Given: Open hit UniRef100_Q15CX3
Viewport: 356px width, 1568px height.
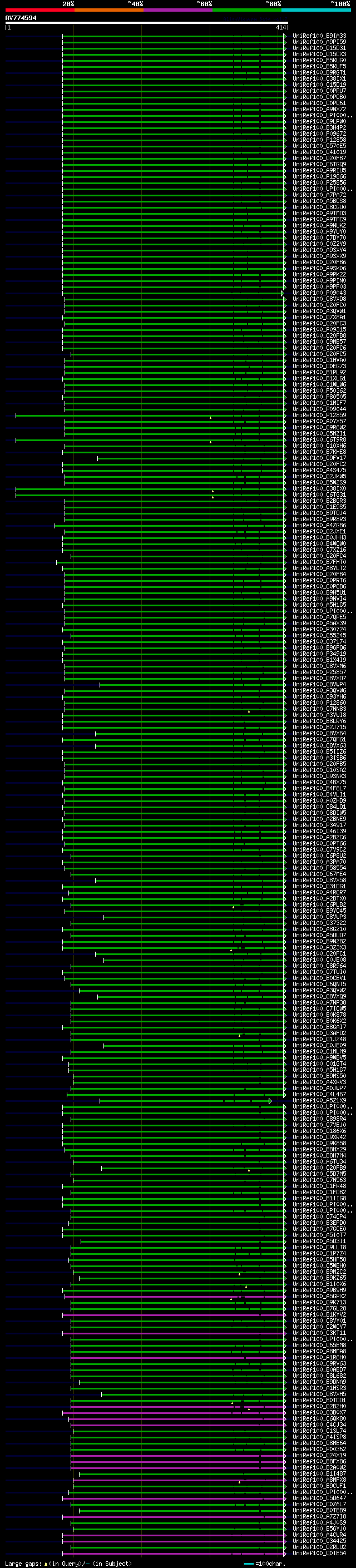Looking at the screenshot, I should click(x=319, y=54).
